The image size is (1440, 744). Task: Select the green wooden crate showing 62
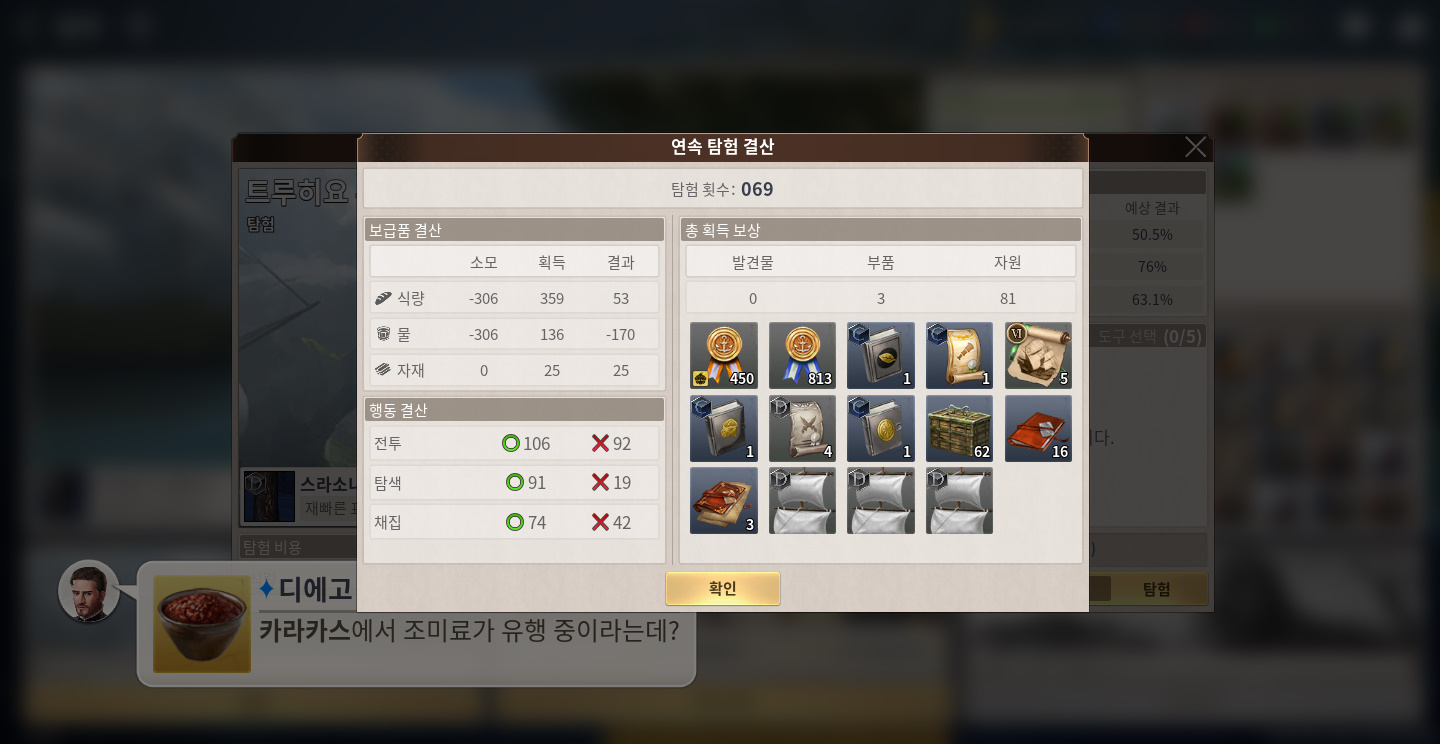click(x=960, y=428)
